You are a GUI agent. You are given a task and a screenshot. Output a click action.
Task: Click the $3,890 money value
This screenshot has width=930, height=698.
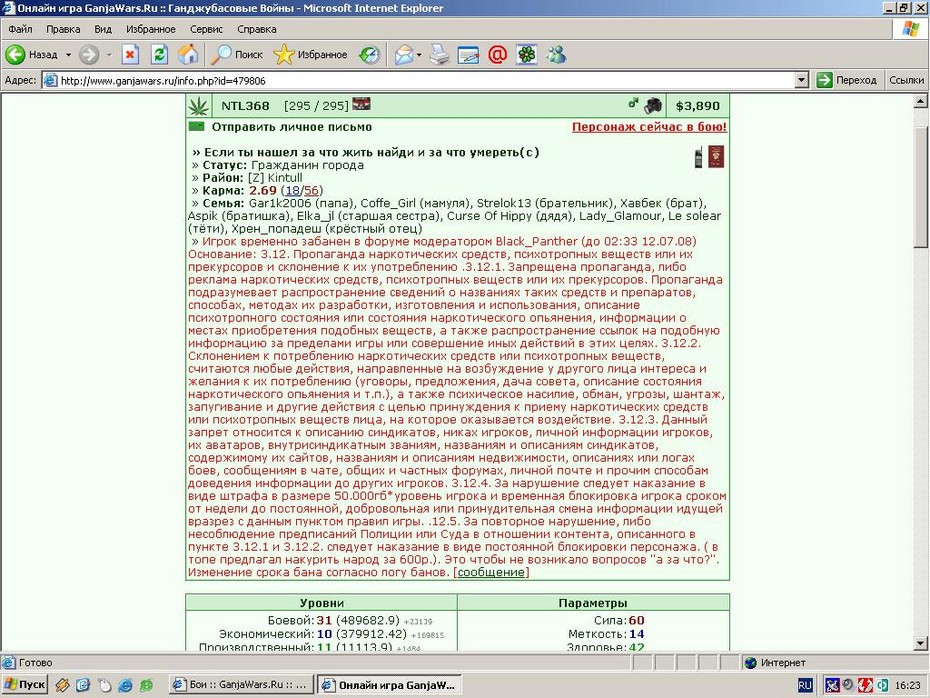tap(698, 106)
